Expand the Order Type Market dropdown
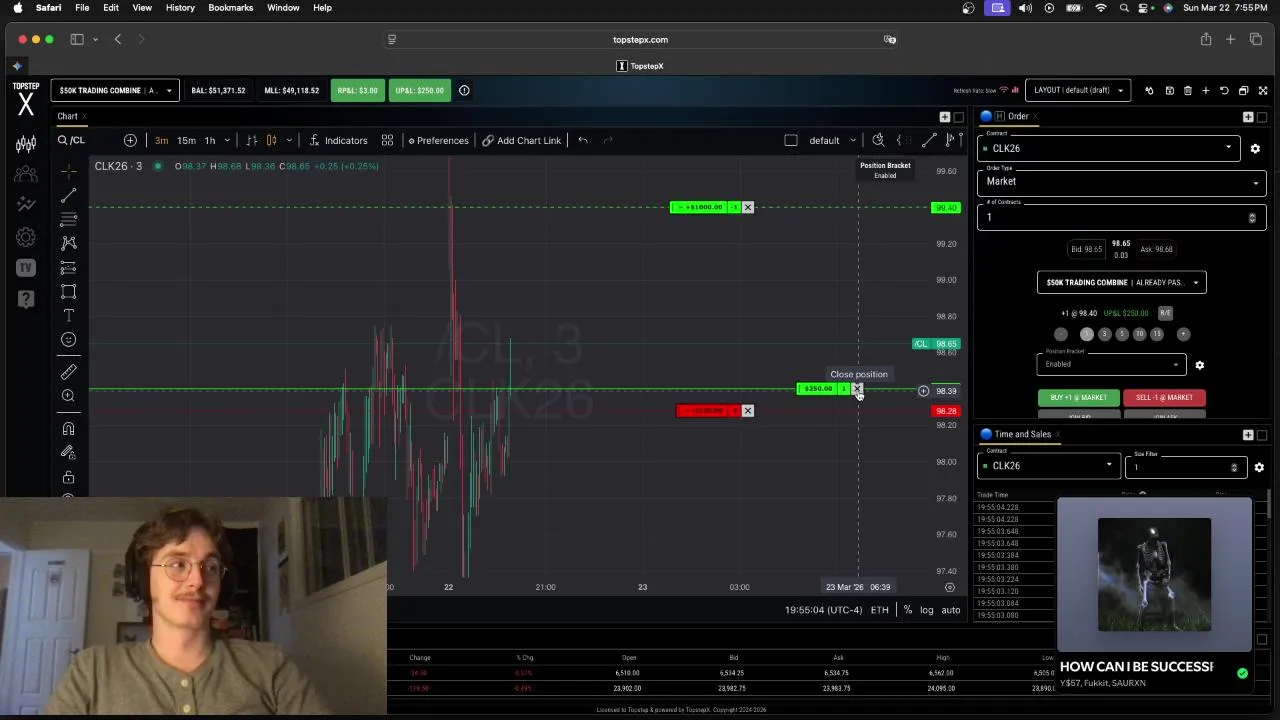Viewport: 1280px width, 720px height. pyautogui.click(x=1122, y=182)
